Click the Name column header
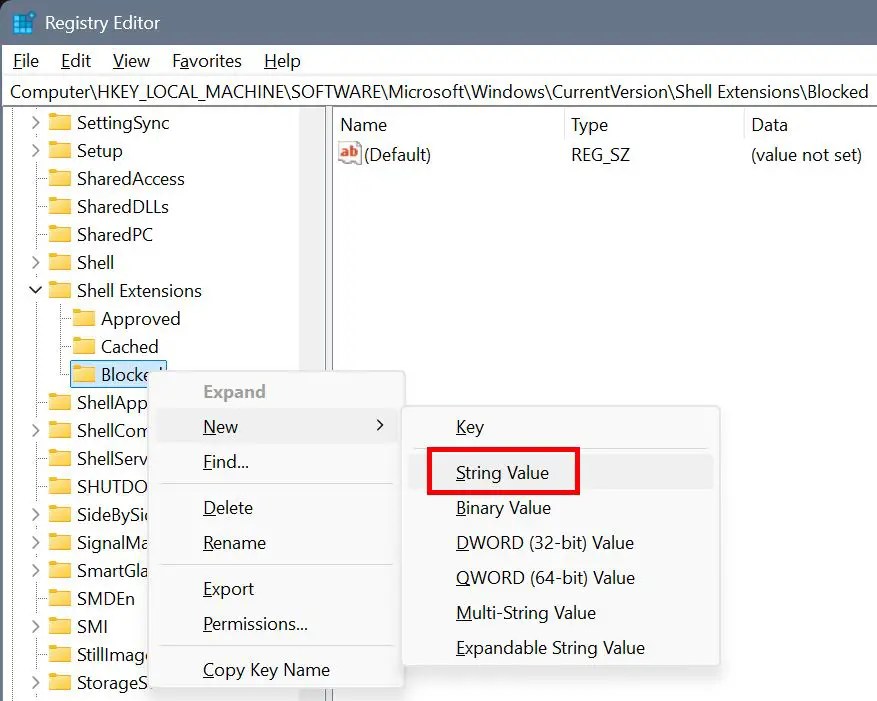Image resolution: width=877 pixels, height=701 pixels. coord(450,125)
